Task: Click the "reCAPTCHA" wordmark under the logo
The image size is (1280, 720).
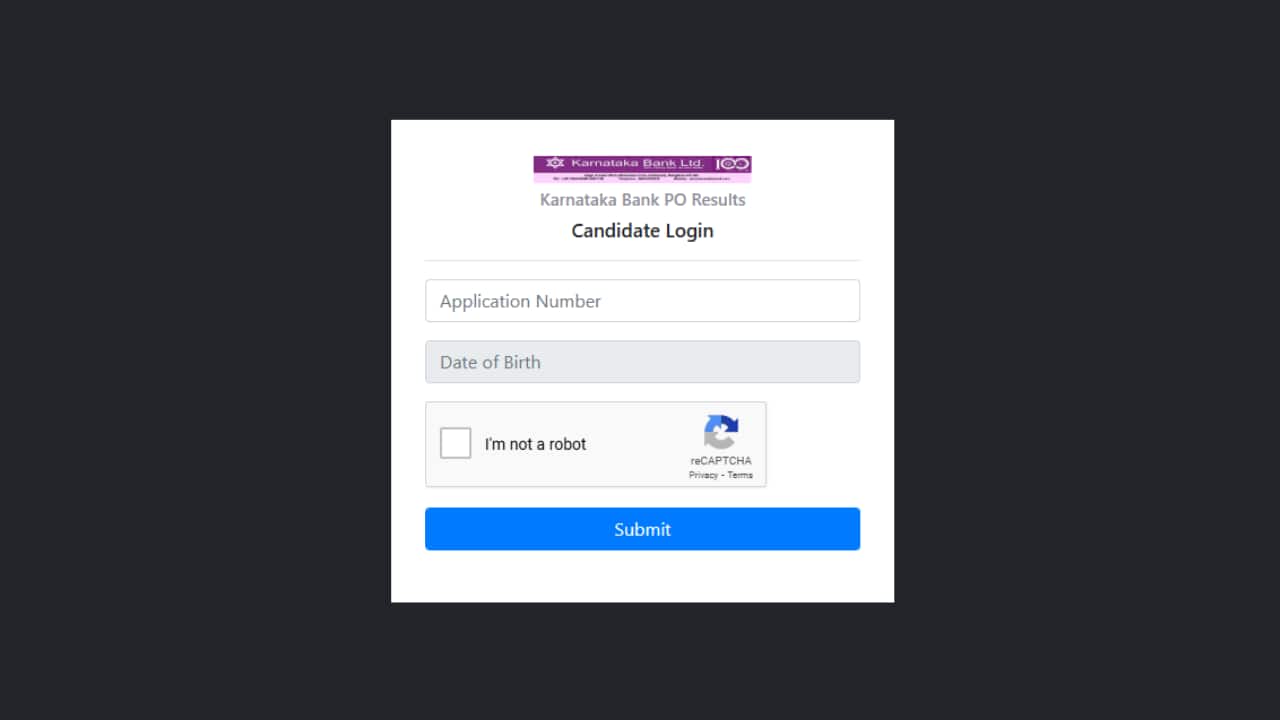Action: 720,461
